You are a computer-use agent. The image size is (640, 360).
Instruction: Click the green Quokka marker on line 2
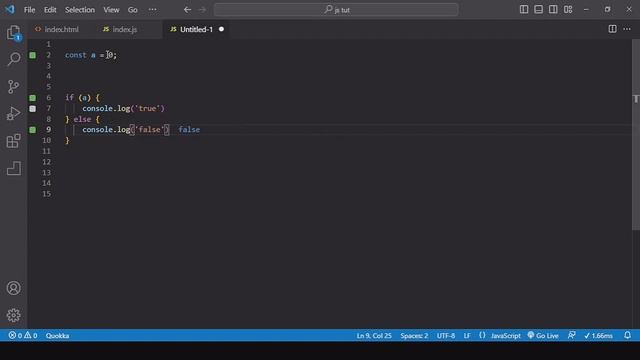click(x=33, y=55)
